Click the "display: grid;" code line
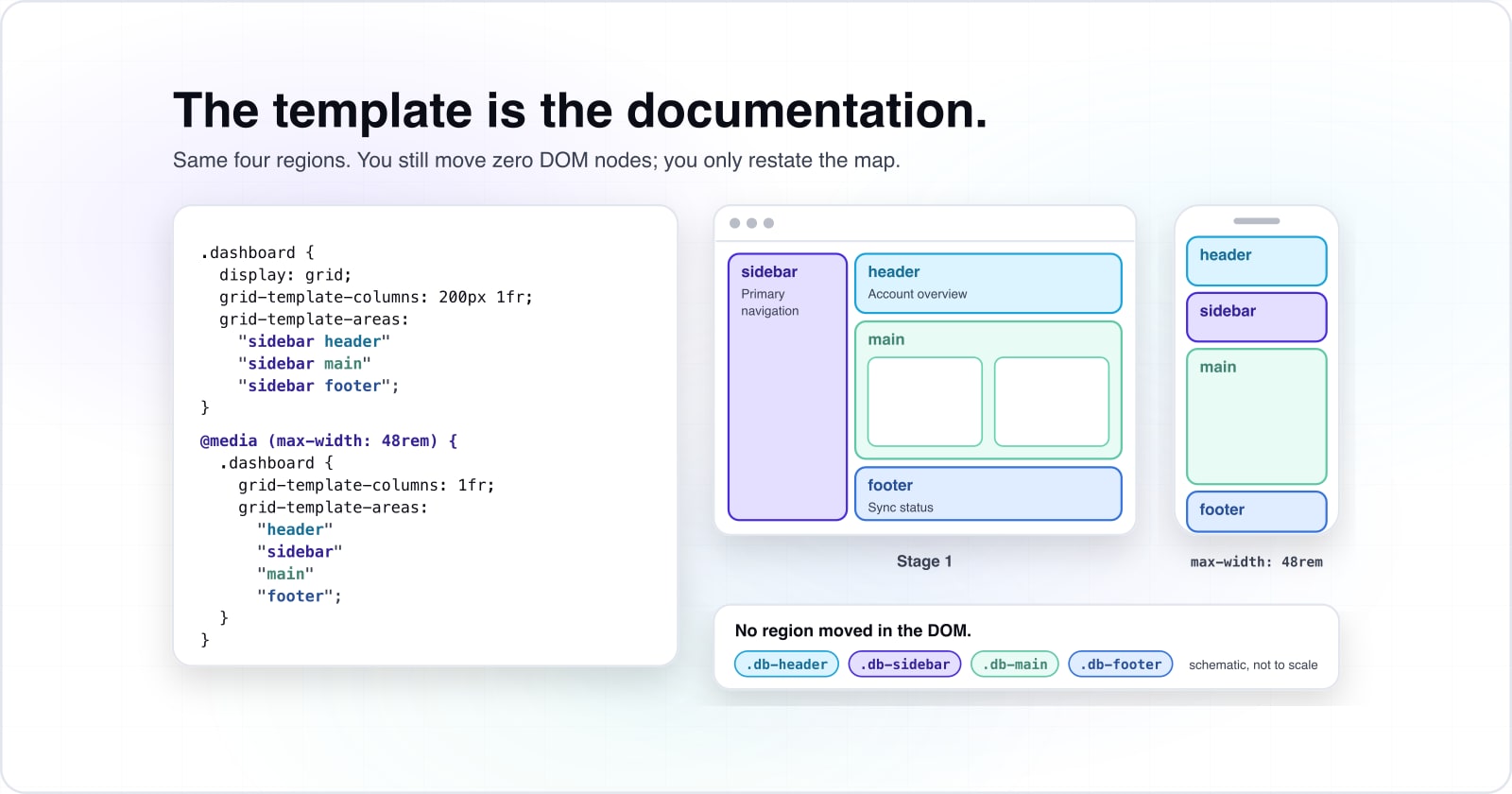The height and width of the screenshot is (794, 1512). (x=285, y=275)
